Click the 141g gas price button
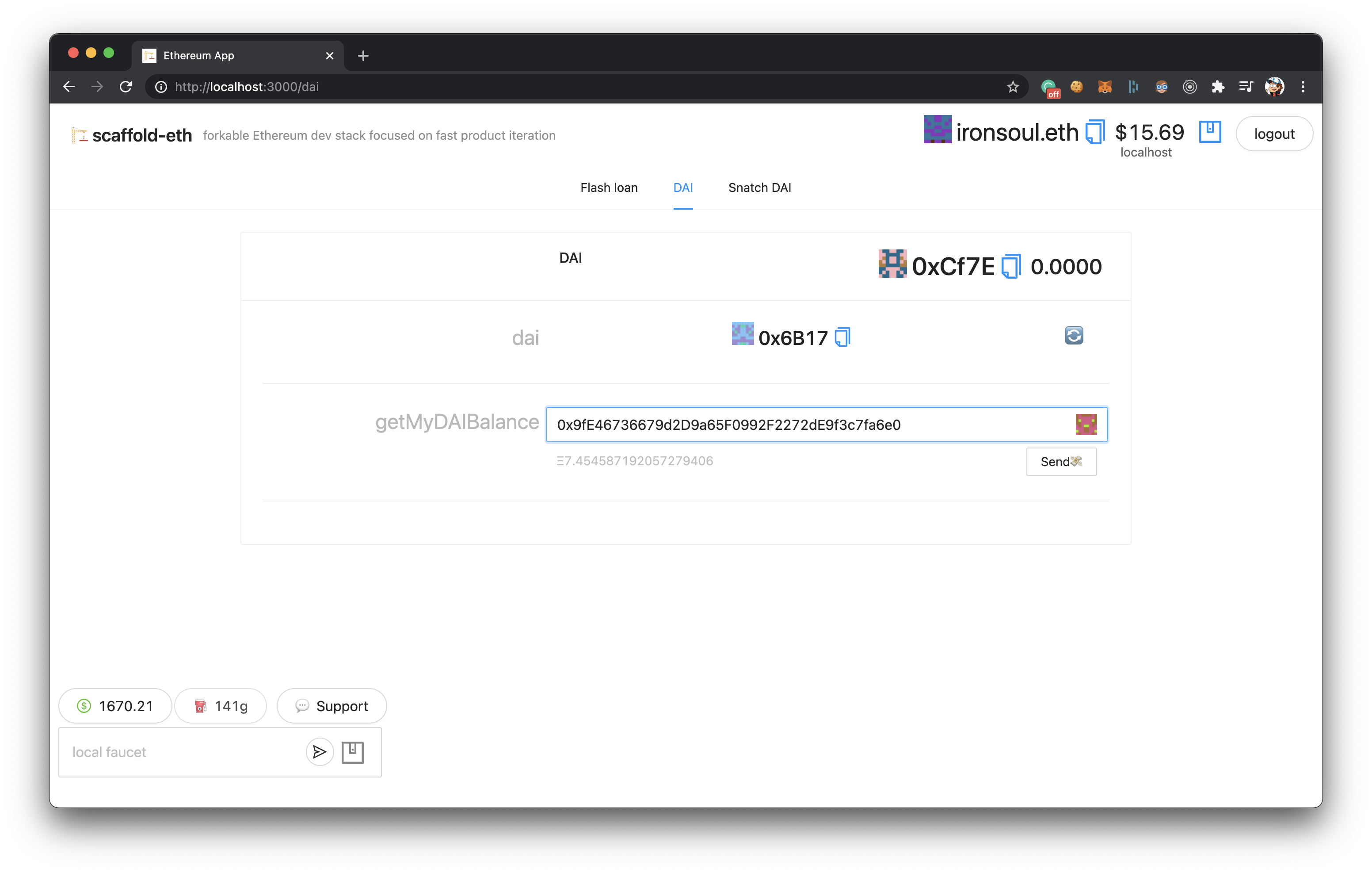This screenshot has height=873, width=1372. (x=221, y=706)
